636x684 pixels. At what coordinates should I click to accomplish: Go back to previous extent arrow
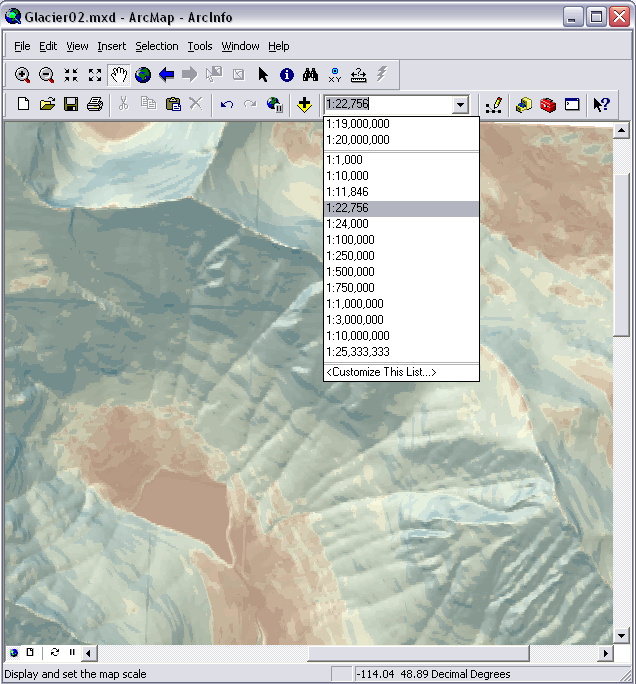(167, 75)
